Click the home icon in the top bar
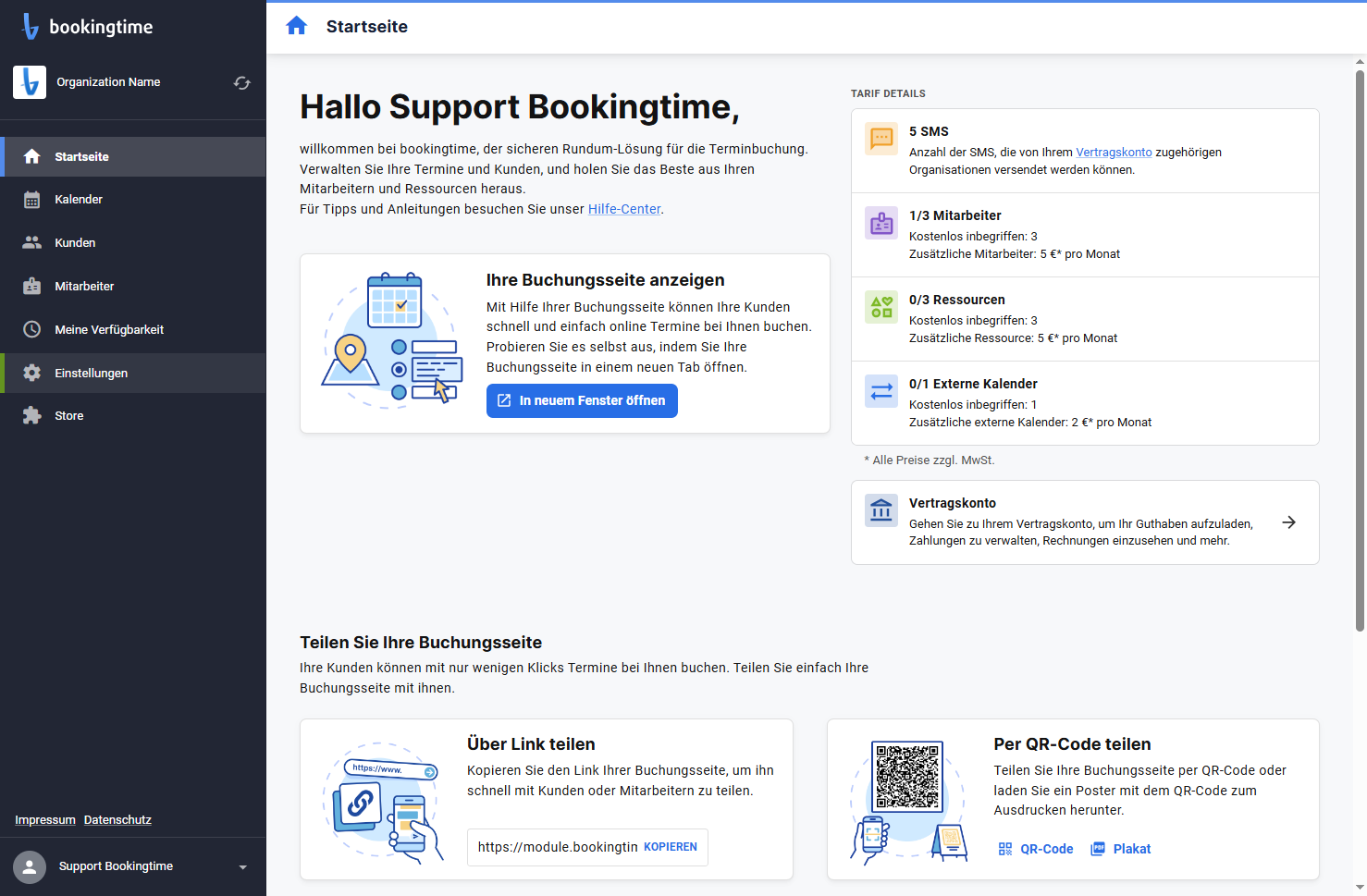This screenshot has height=896, width=1367. (x=296, y=26)
